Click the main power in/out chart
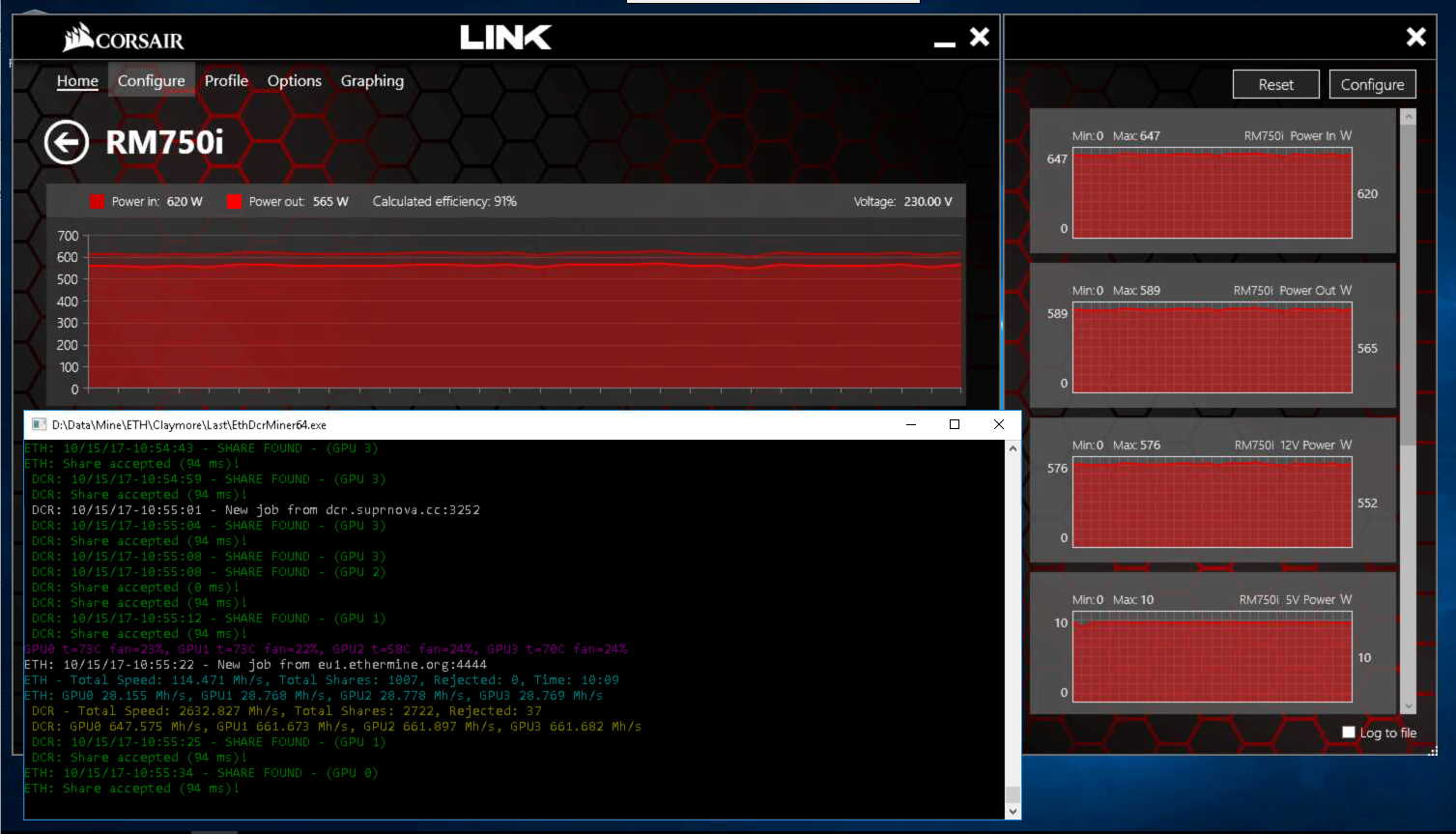 (525, 312)
